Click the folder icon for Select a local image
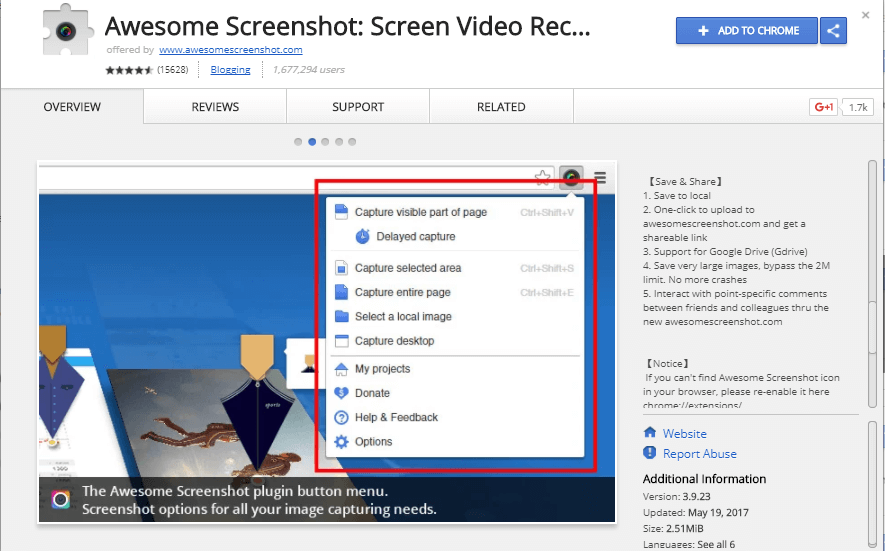 341,316
